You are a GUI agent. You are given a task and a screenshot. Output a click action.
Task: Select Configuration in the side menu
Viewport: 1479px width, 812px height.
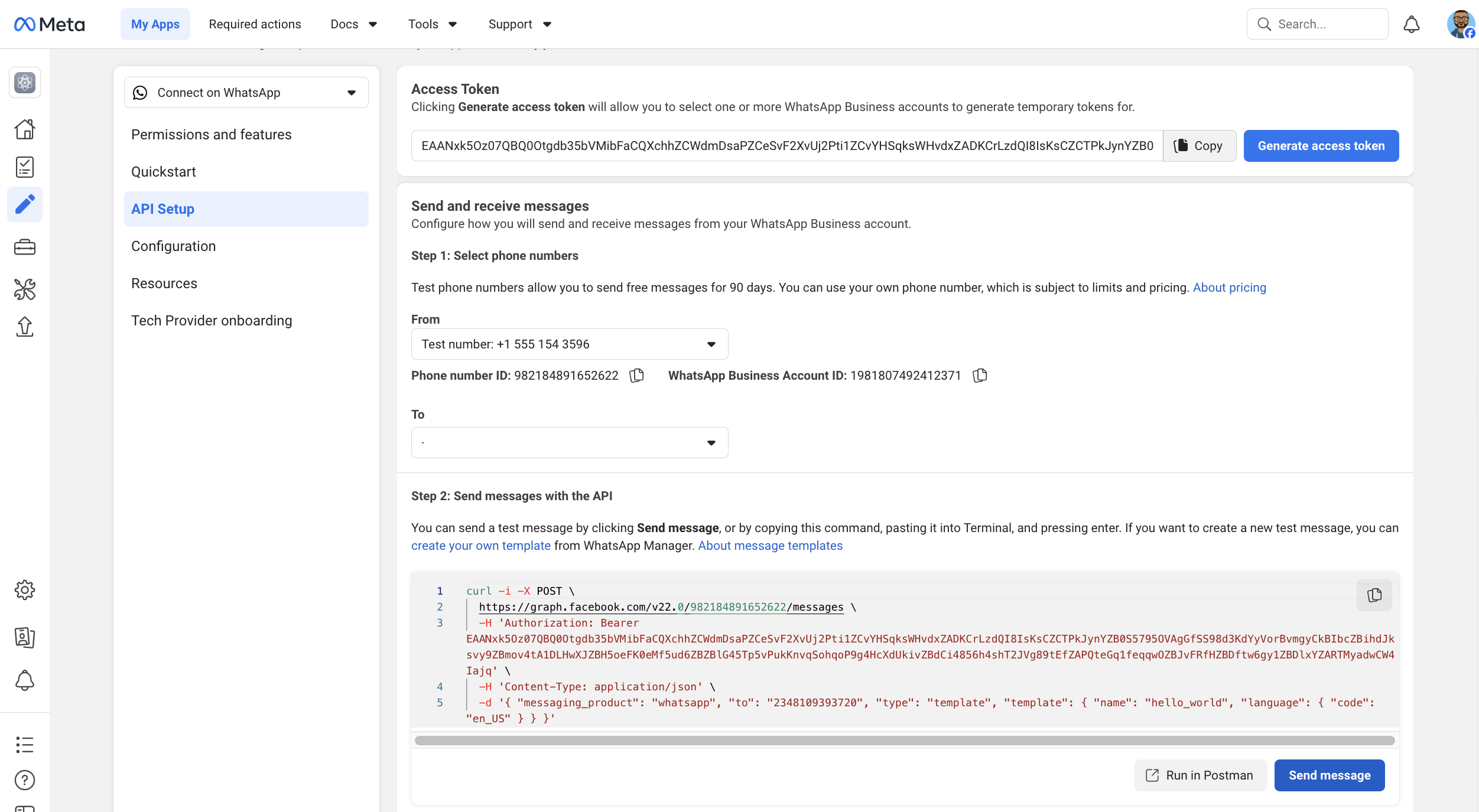click(x=173, y=246)
